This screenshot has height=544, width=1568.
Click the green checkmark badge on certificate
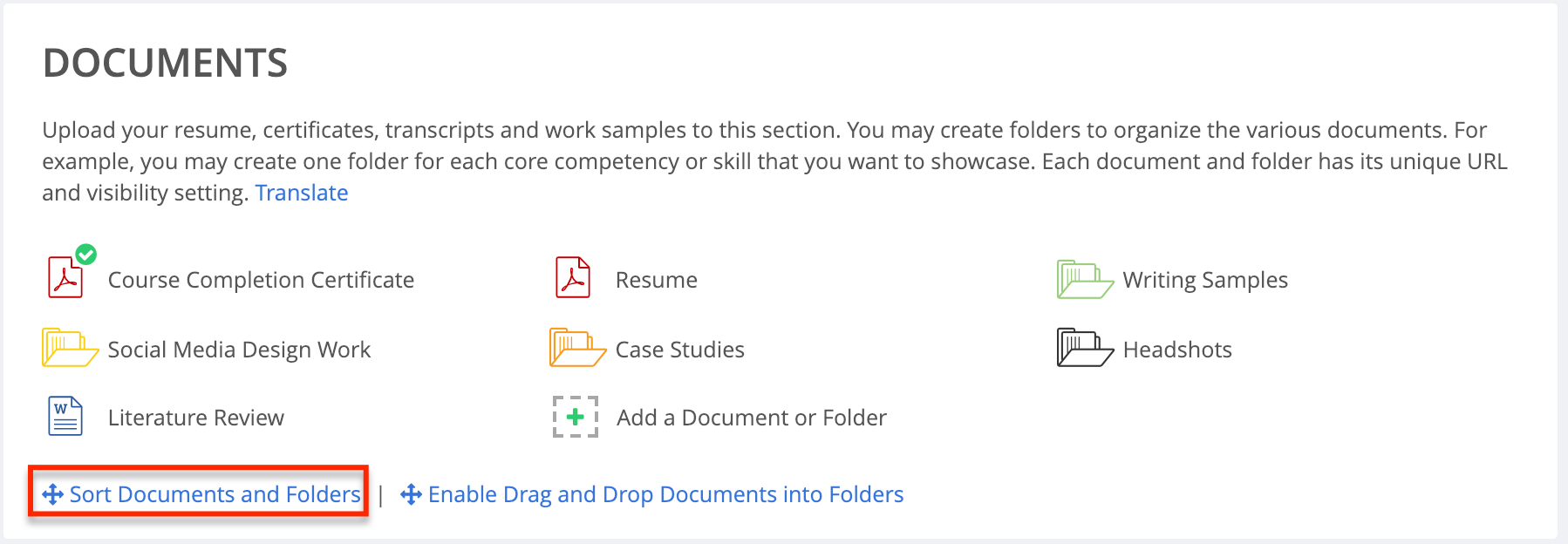pyautogui.click(x=86, y=255)
